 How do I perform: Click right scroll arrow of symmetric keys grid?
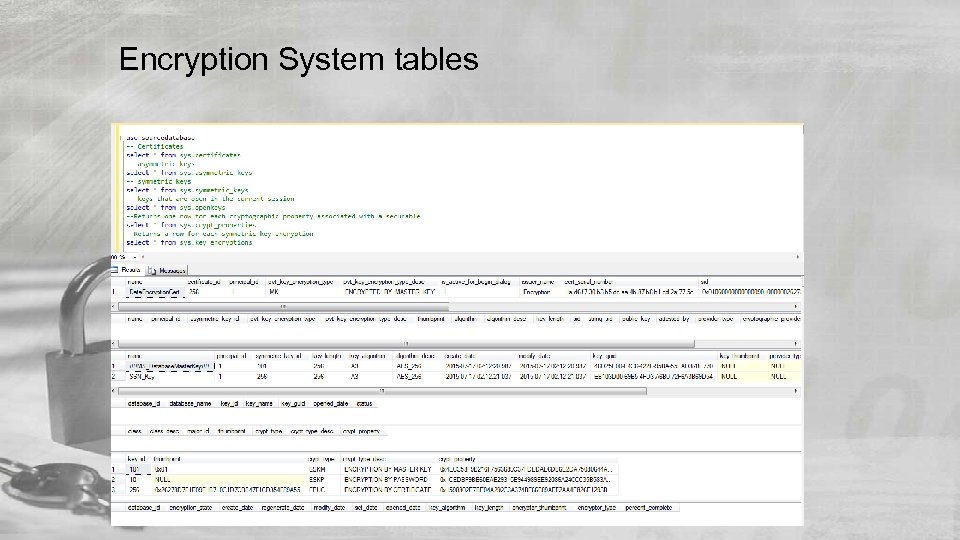click(x=796, y=391)
